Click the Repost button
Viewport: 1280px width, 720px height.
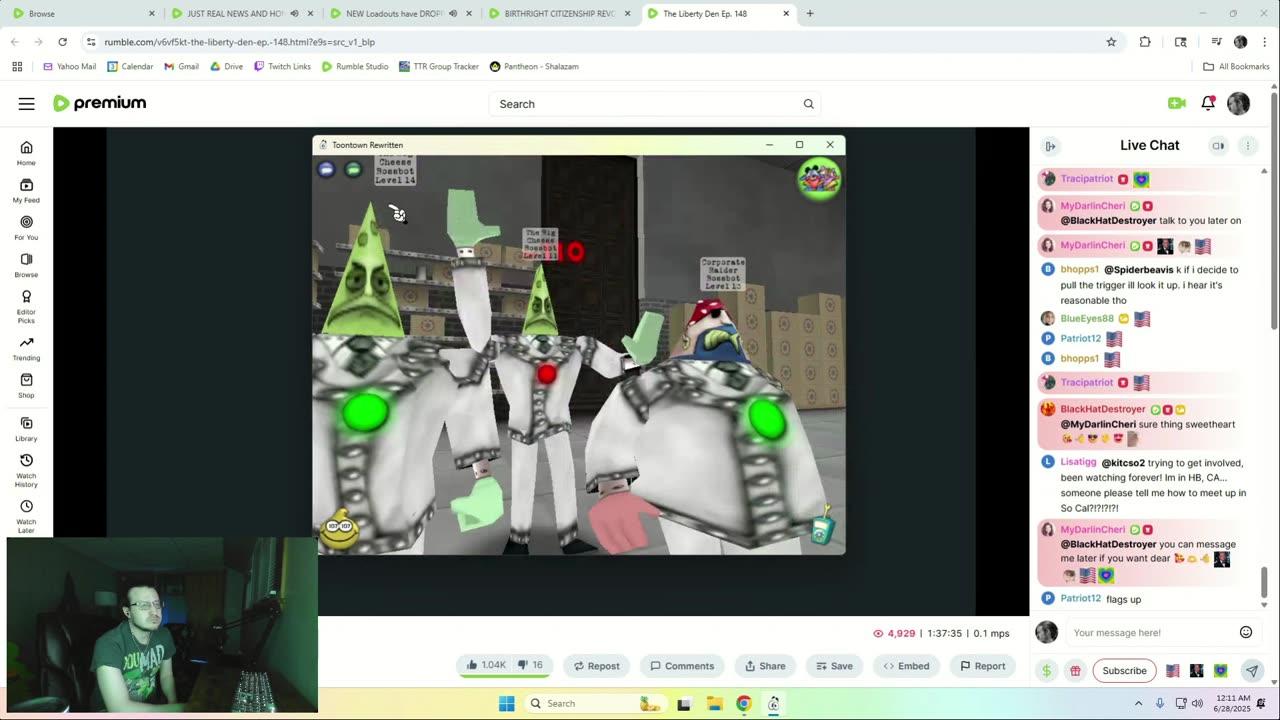(595, 666)
